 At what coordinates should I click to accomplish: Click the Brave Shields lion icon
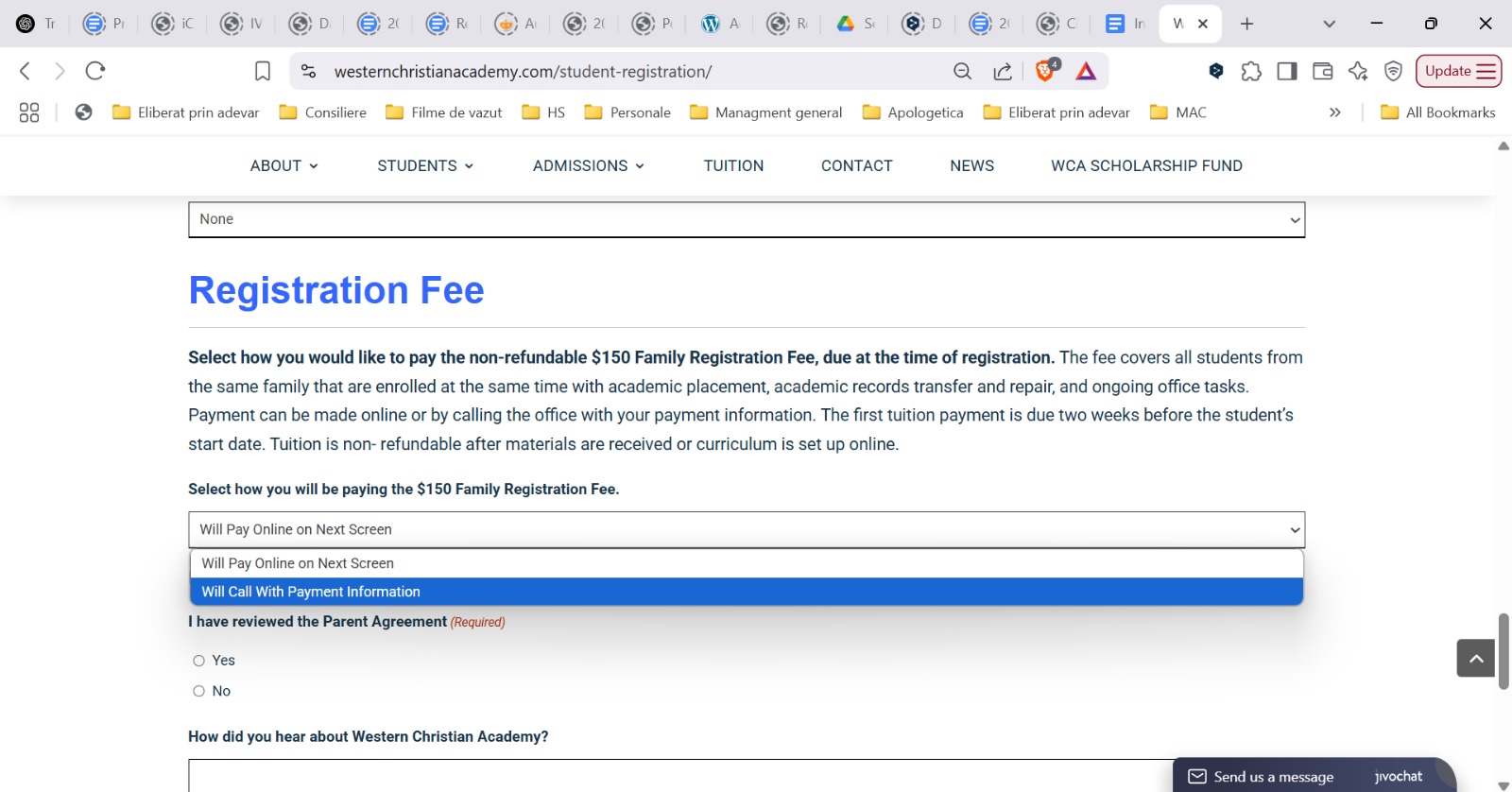pyautogui.click(x=1045, y=71)
